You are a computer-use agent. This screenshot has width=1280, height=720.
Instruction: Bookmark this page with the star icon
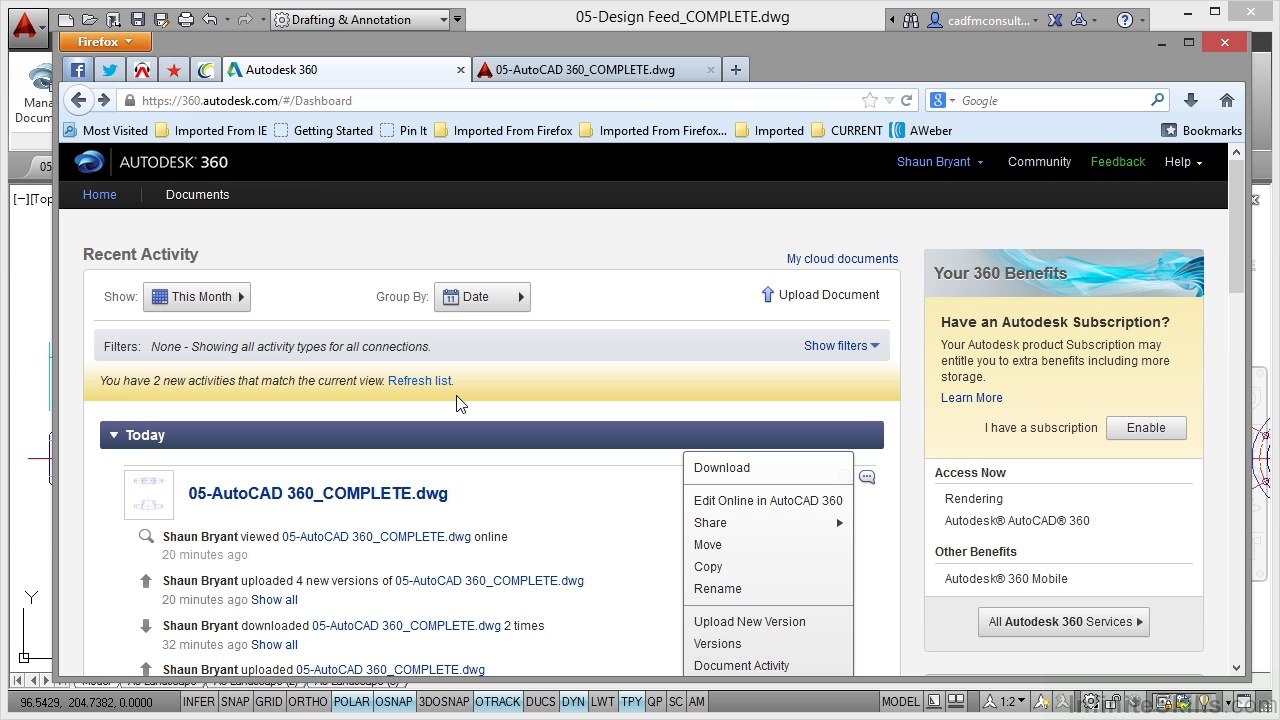870,100
